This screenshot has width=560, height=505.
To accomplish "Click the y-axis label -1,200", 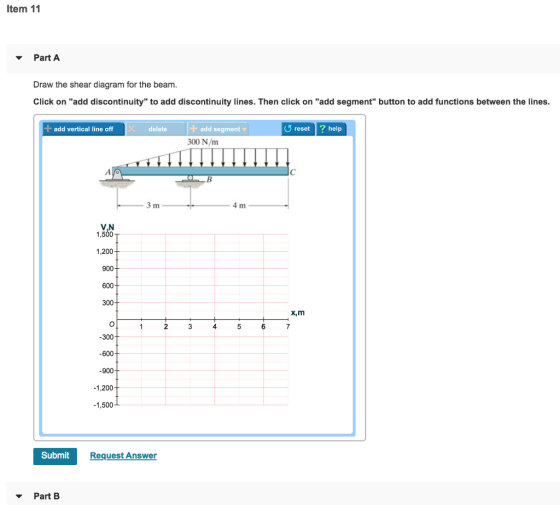I will pos(104,388).
